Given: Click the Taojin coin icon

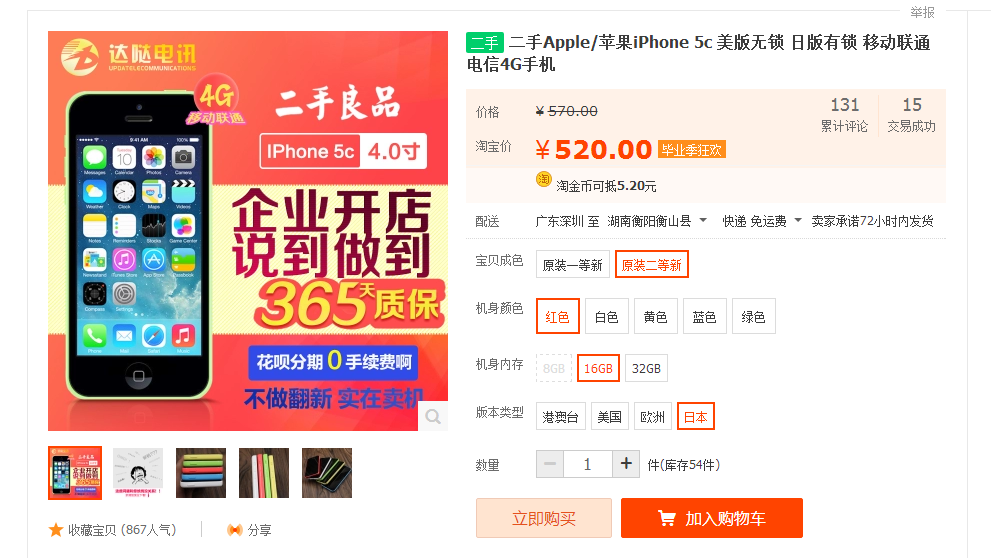Looking at the screenshot, I should [x=544, y=179].
